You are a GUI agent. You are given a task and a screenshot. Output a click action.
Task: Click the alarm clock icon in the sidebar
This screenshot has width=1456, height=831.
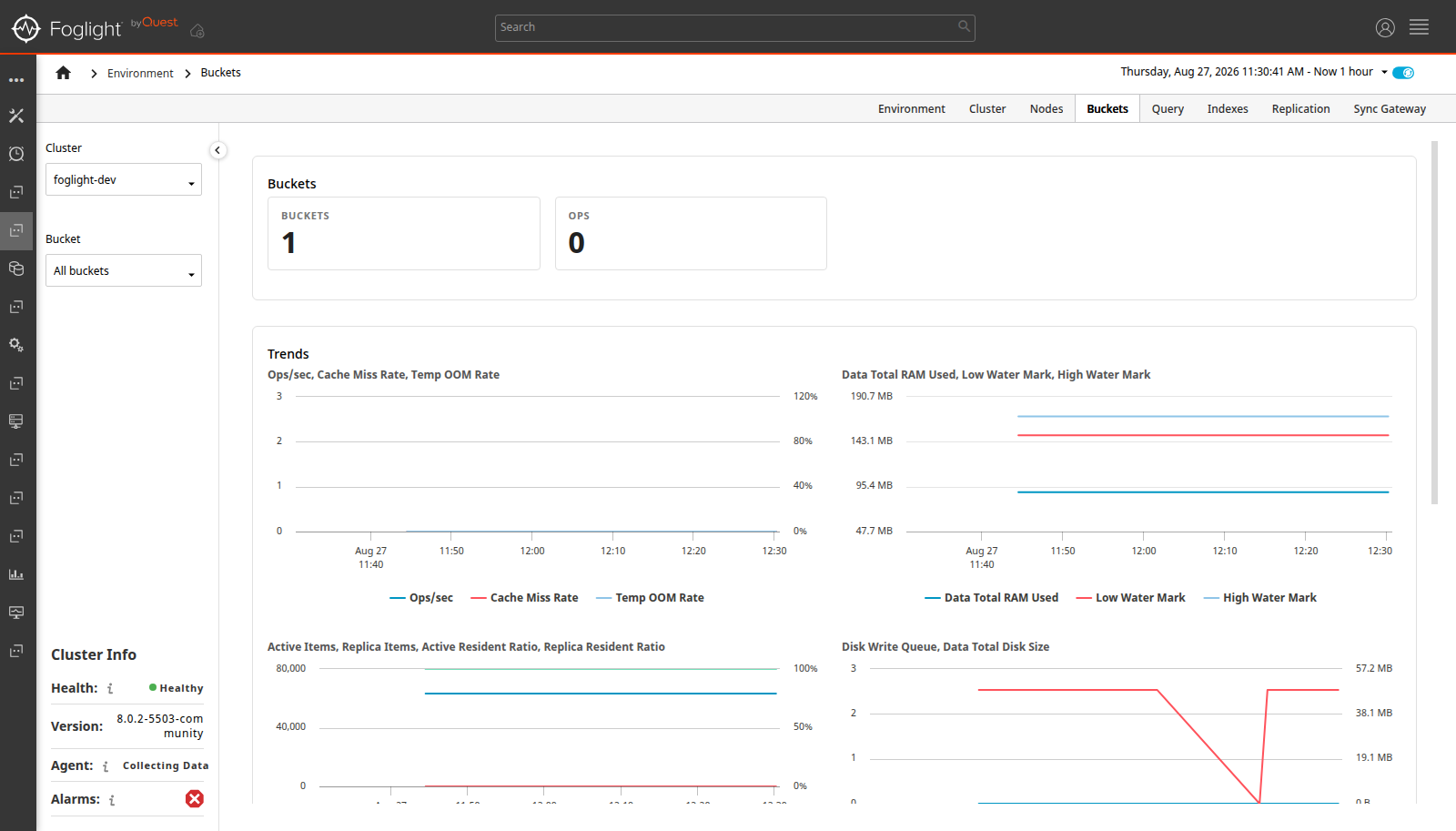[16, 154]
